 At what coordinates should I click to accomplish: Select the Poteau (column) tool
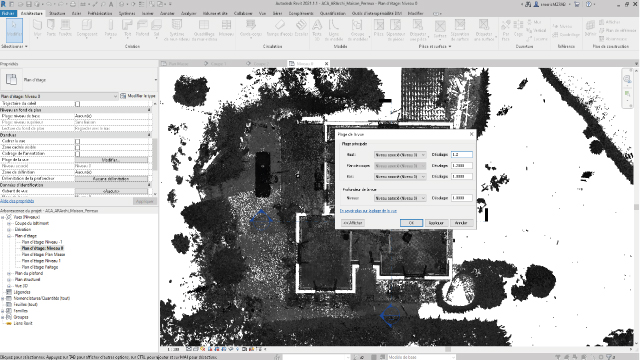(x=111, y=29)
